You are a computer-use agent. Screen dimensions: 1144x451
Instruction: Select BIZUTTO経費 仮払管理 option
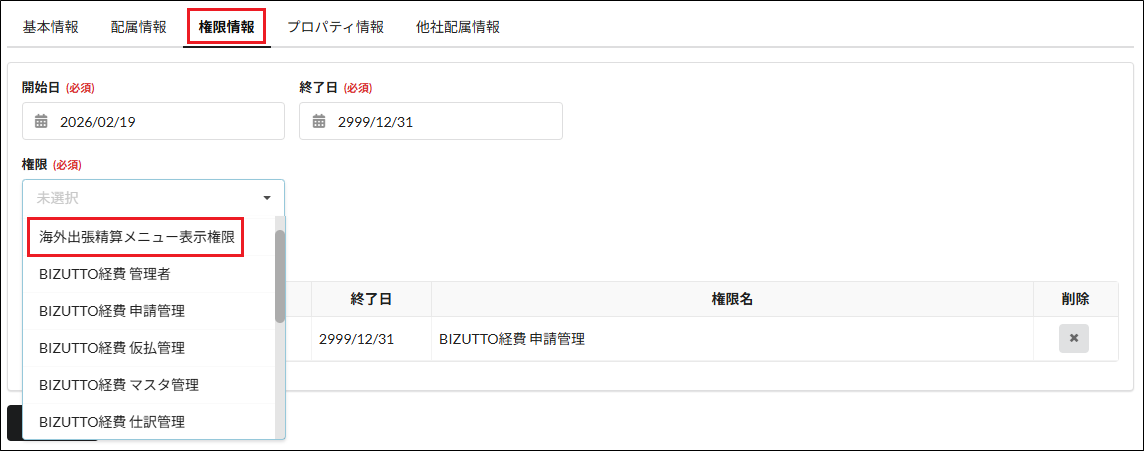pos(112,348)
